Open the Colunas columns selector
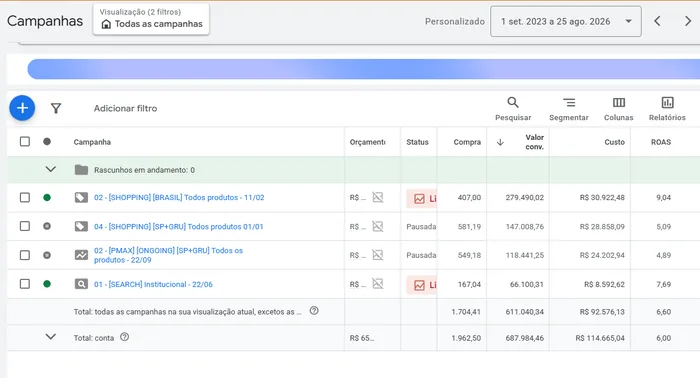This screenshot has height=378, width=700. [619, 109]
